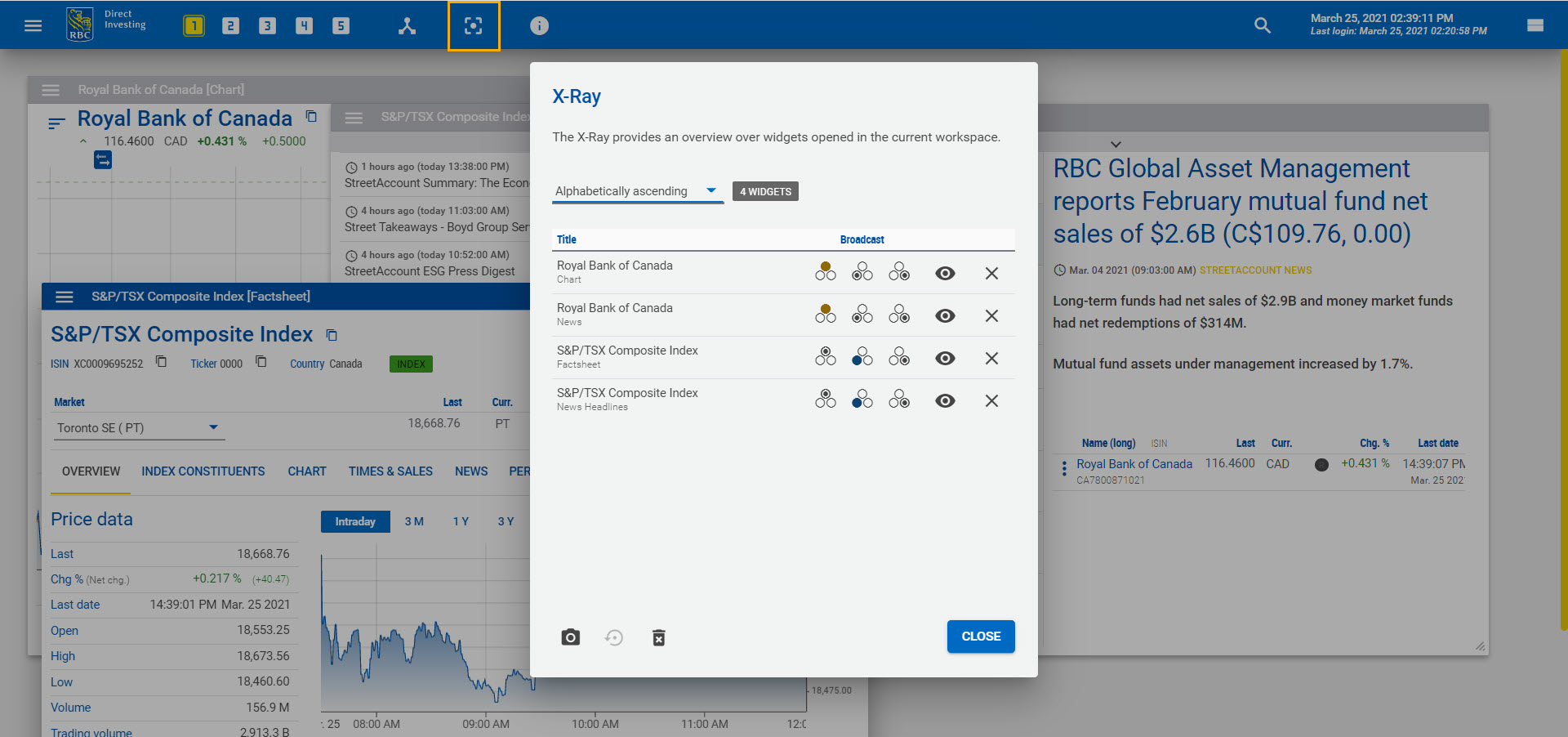
Task: Toggle visibility of S&P/TSX News Headlines widget
Action: pos(945,401)
